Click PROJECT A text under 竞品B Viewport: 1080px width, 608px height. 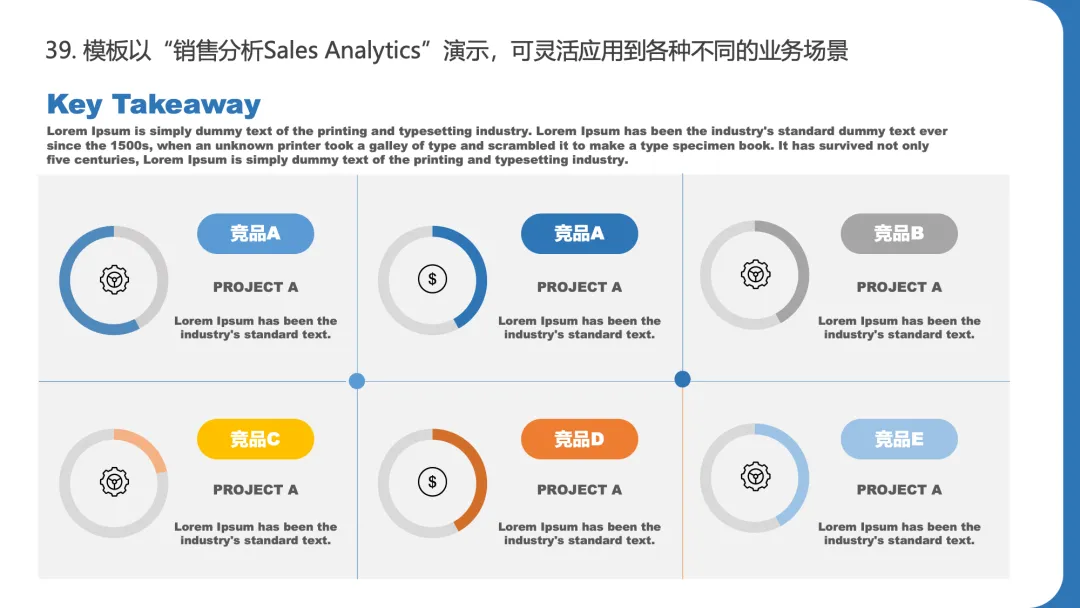pyautogui.click(x=899, y=287)
